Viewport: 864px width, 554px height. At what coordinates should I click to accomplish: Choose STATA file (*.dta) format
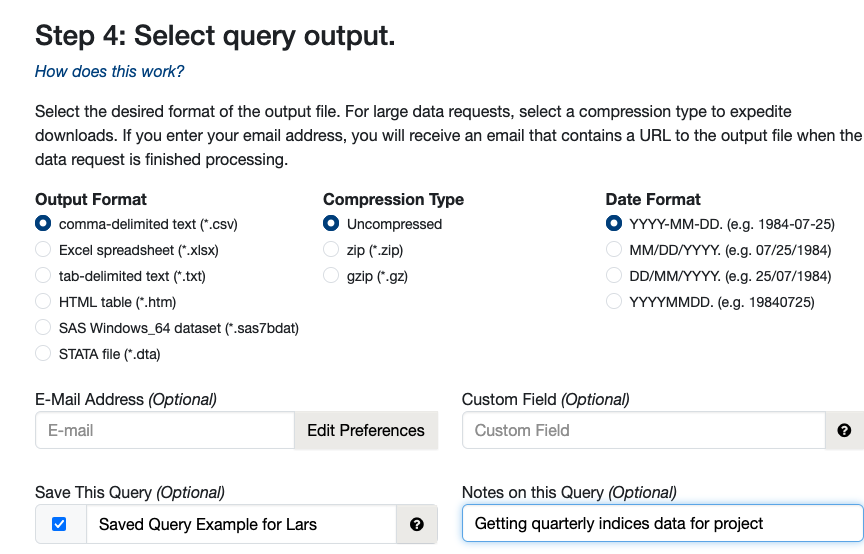coord(43,354)
